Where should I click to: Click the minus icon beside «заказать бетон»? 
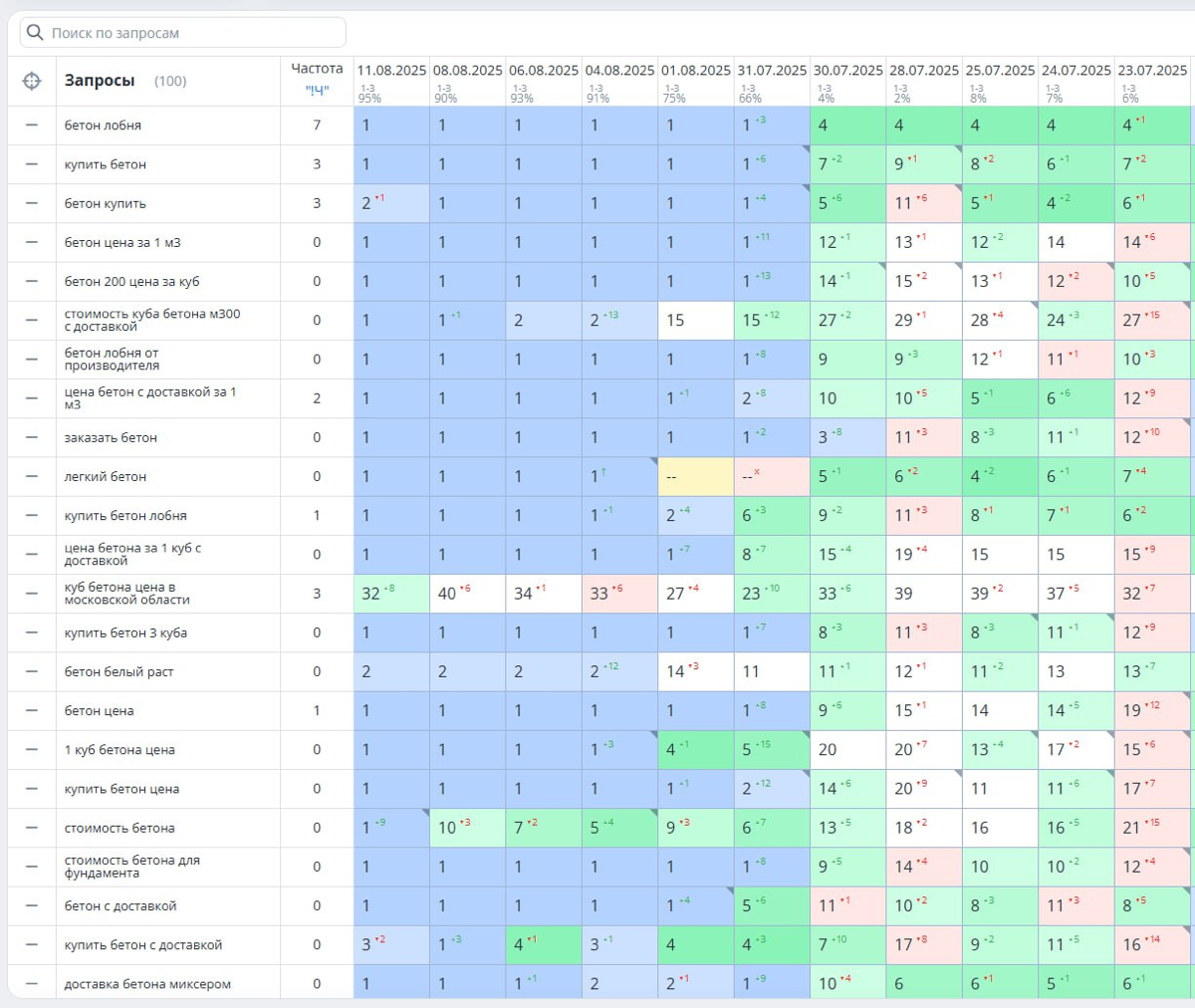pos(32,437)
